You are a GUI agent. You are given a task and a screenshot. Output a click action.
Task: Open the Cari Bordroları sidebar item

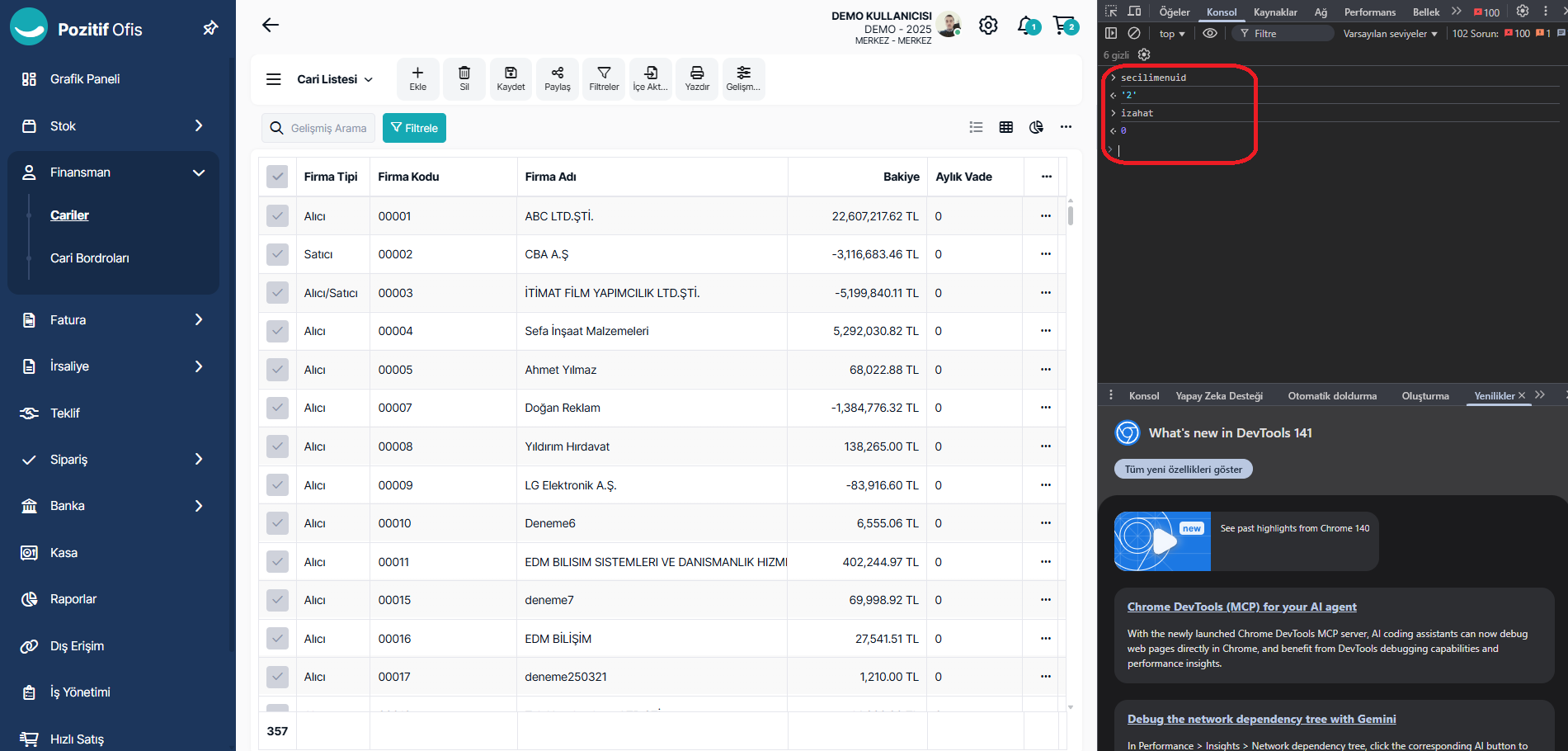click(90, 258)
